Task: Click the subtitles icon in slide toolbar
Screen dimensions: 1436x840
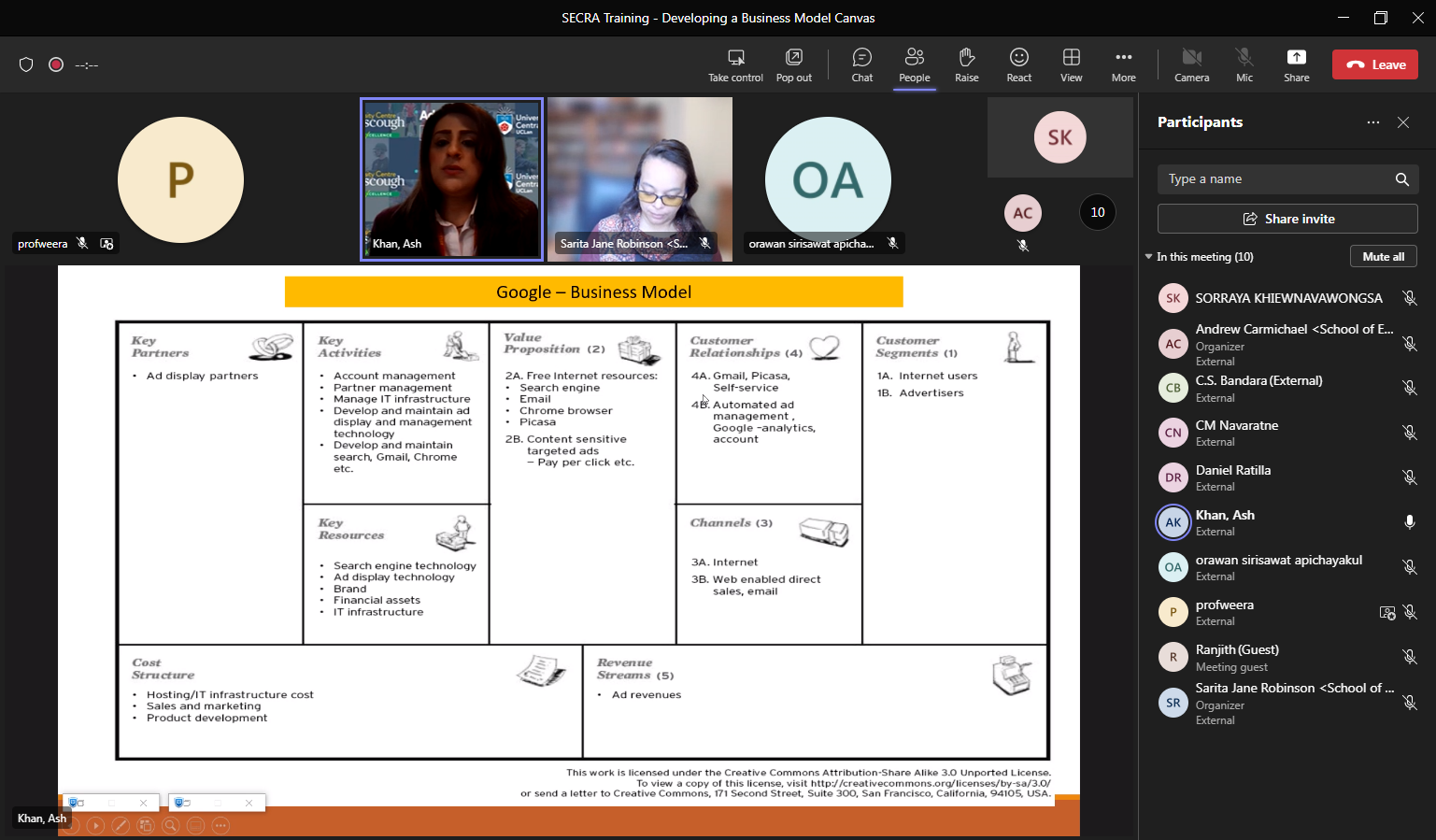Action: tap(195, 825)
